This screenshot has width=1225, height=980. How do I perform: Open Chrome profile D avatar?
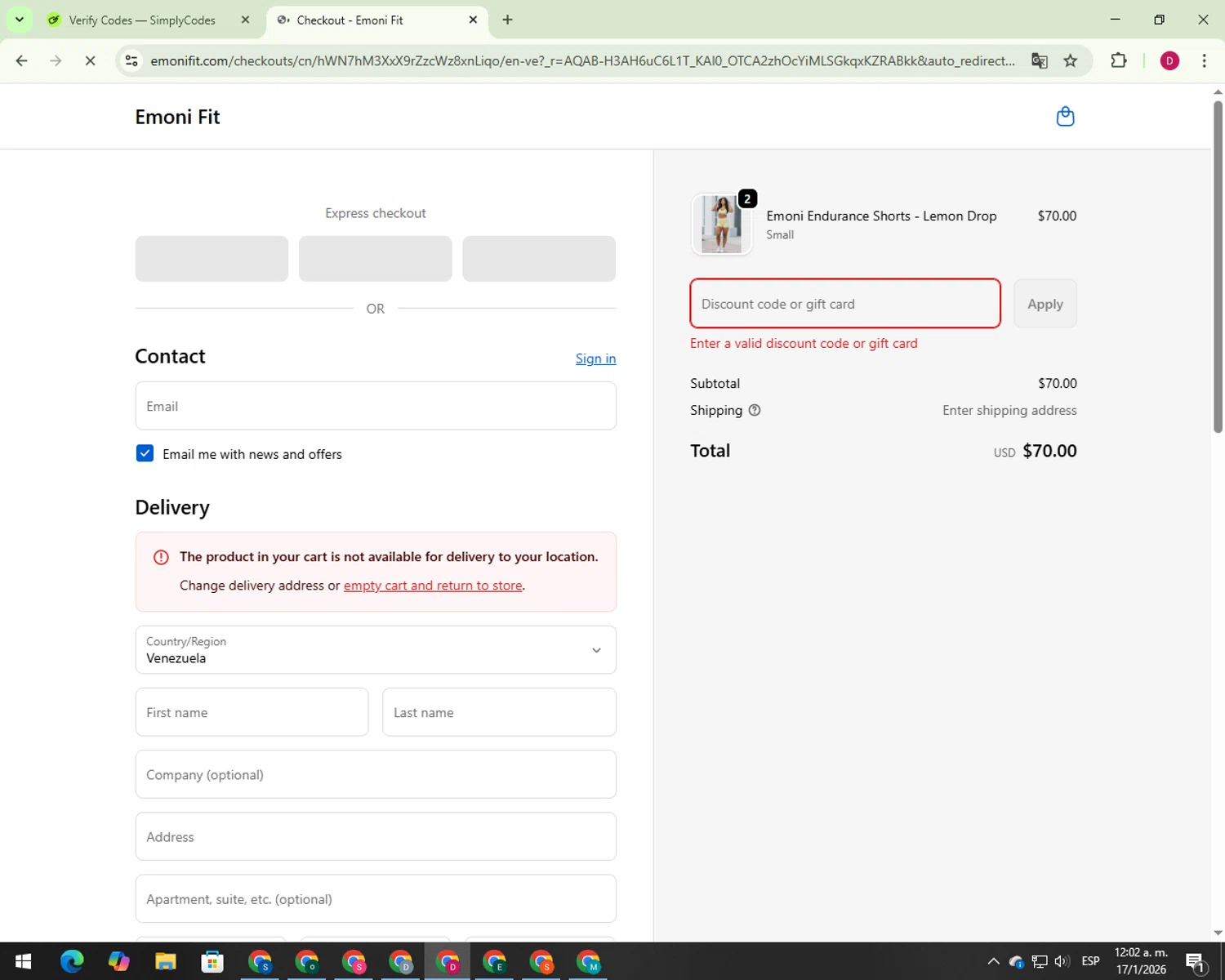pos(1169,60)
